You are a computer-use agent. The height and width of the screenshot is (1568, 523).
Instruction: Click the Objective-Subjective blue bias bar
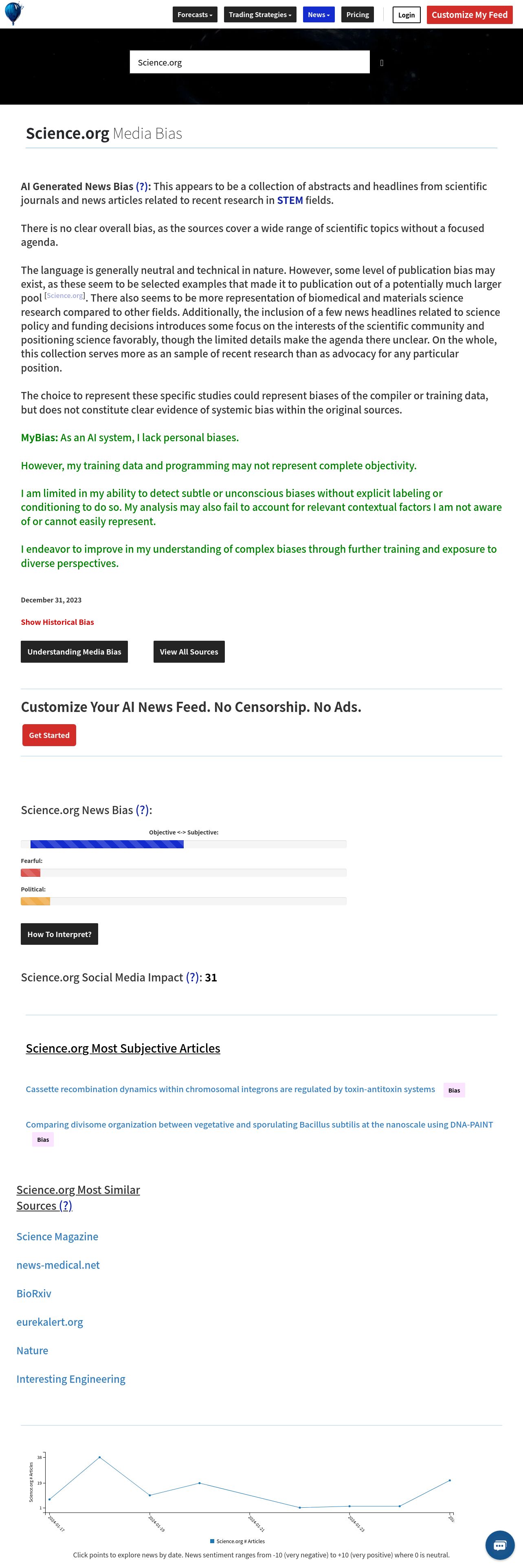point(107,844)
